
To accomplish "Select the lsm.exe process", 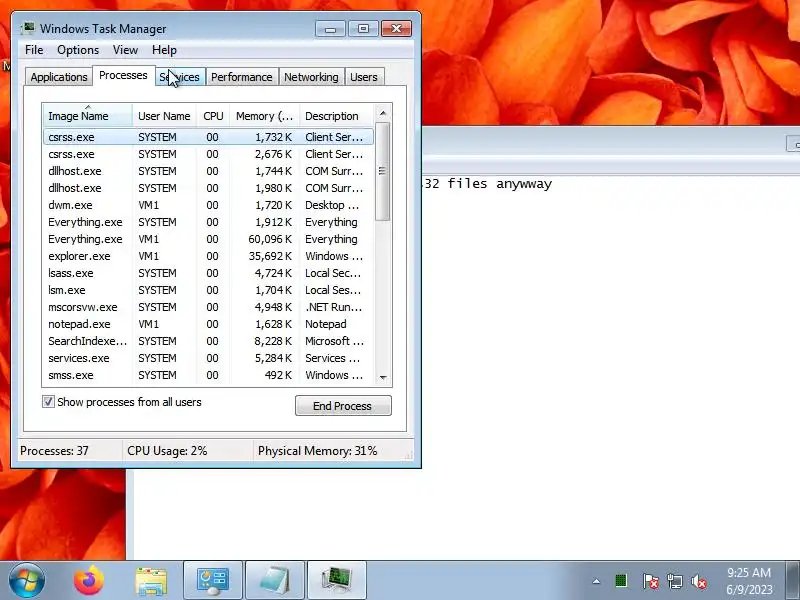I will pos(208,290).
